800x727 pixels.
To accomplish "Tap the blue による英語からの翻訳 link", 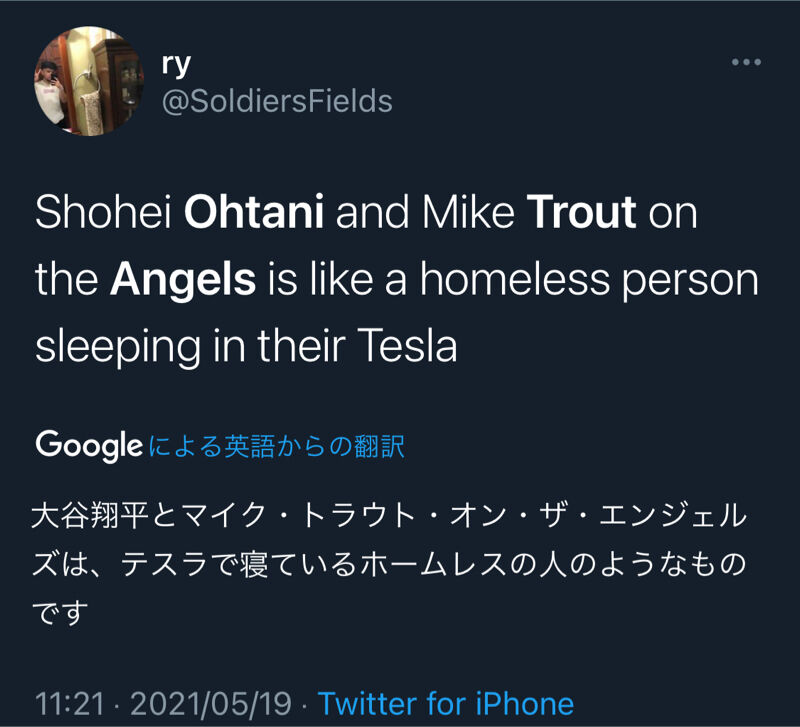I will tap(276, 446).
